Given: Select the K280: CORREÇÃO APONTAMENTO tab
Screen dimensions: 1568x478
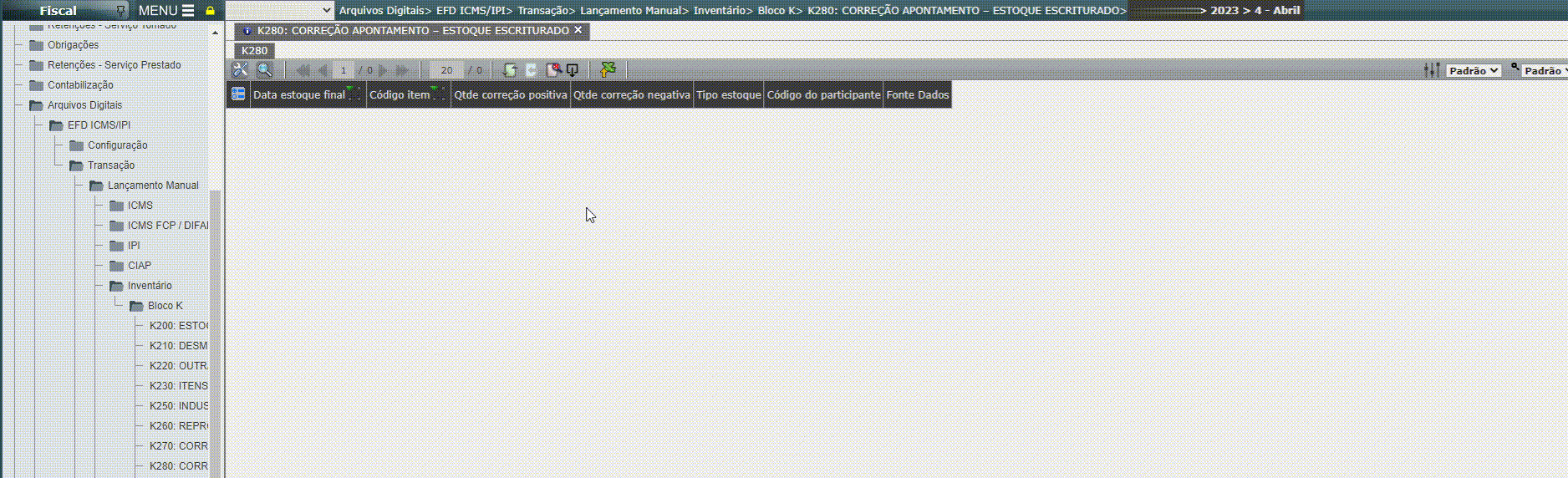Looking at the screenshot, I should click(x=413, y=31).
